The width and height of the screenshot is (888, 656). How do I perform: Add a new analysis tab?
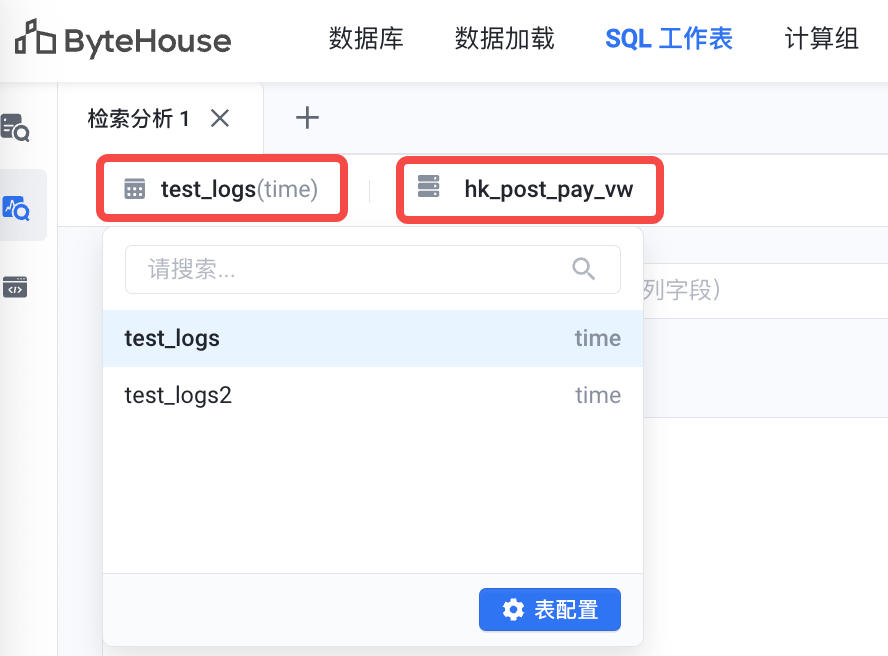[x=308, y=118]
